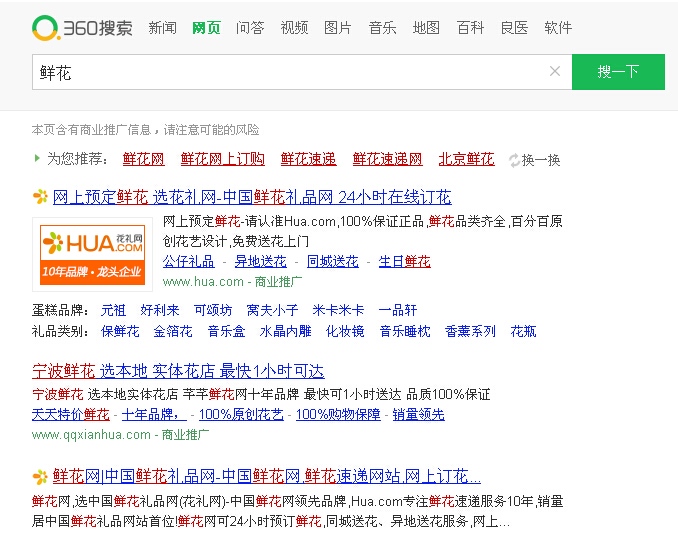The height and width of the screenshot is (535, 678).
Task: Open recommended search 鲜花网上订购
Action: pyautogui.click(x=223, y=159)
